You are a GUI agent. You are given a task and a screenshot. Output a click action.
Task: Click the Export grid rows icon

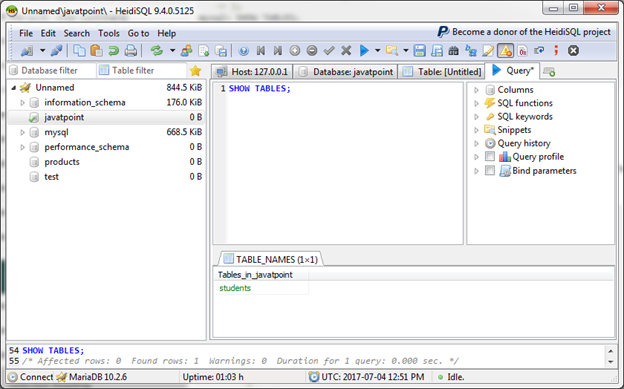tap(221, 51)
